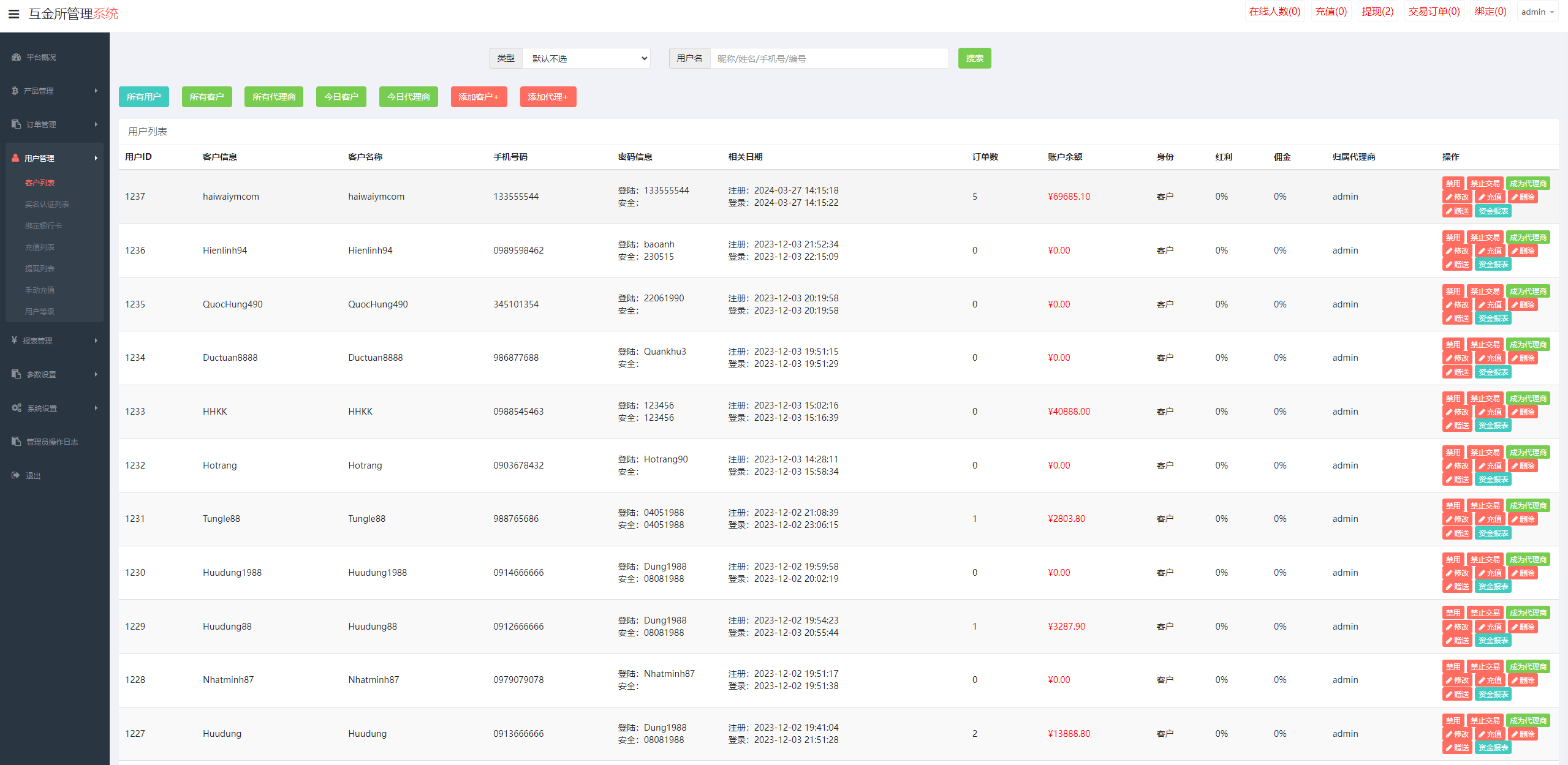1568x765 pixels.
Task: Click the 添加客户+ button
Action: tap(479, 97)
